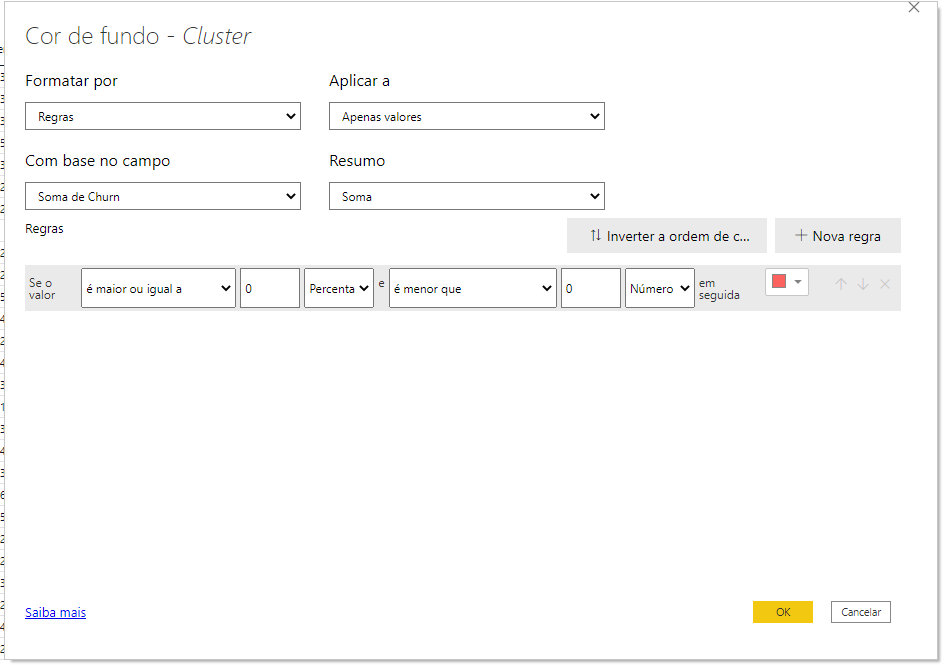Image resolution: width=945 pixels, height=665 pixels.
Task: Move the rule up with arrow icon
Action: pos(841,284)
